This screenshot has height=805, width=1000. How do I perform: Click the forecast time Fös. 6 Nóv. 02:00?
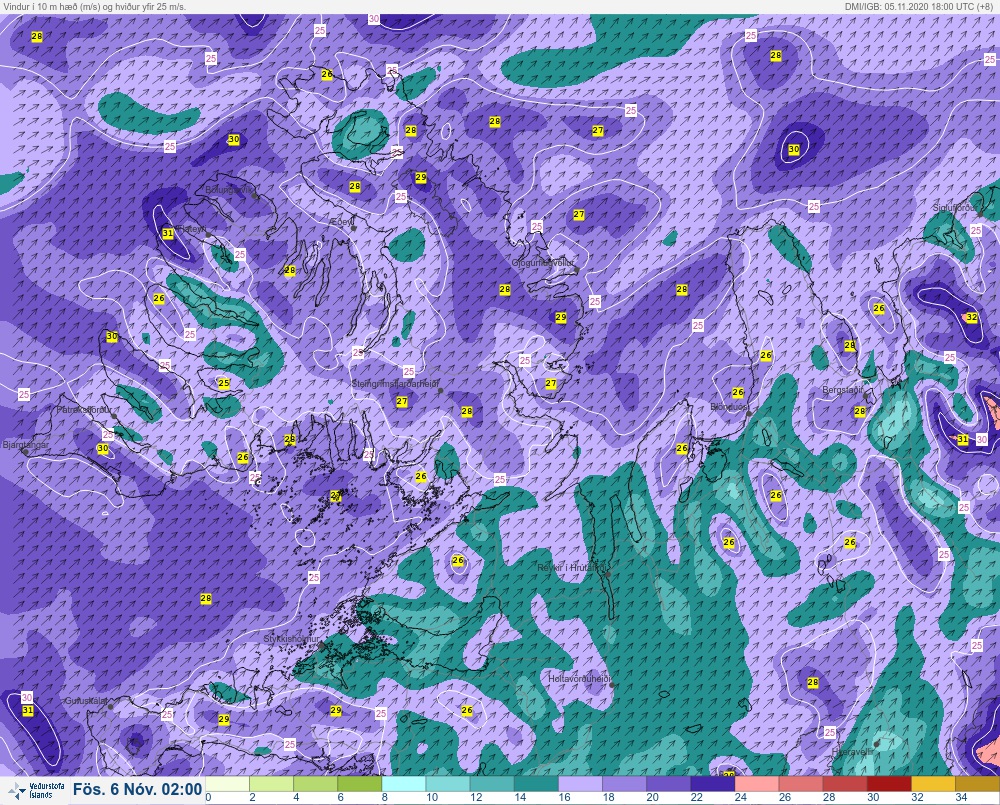tap(137, 789)
